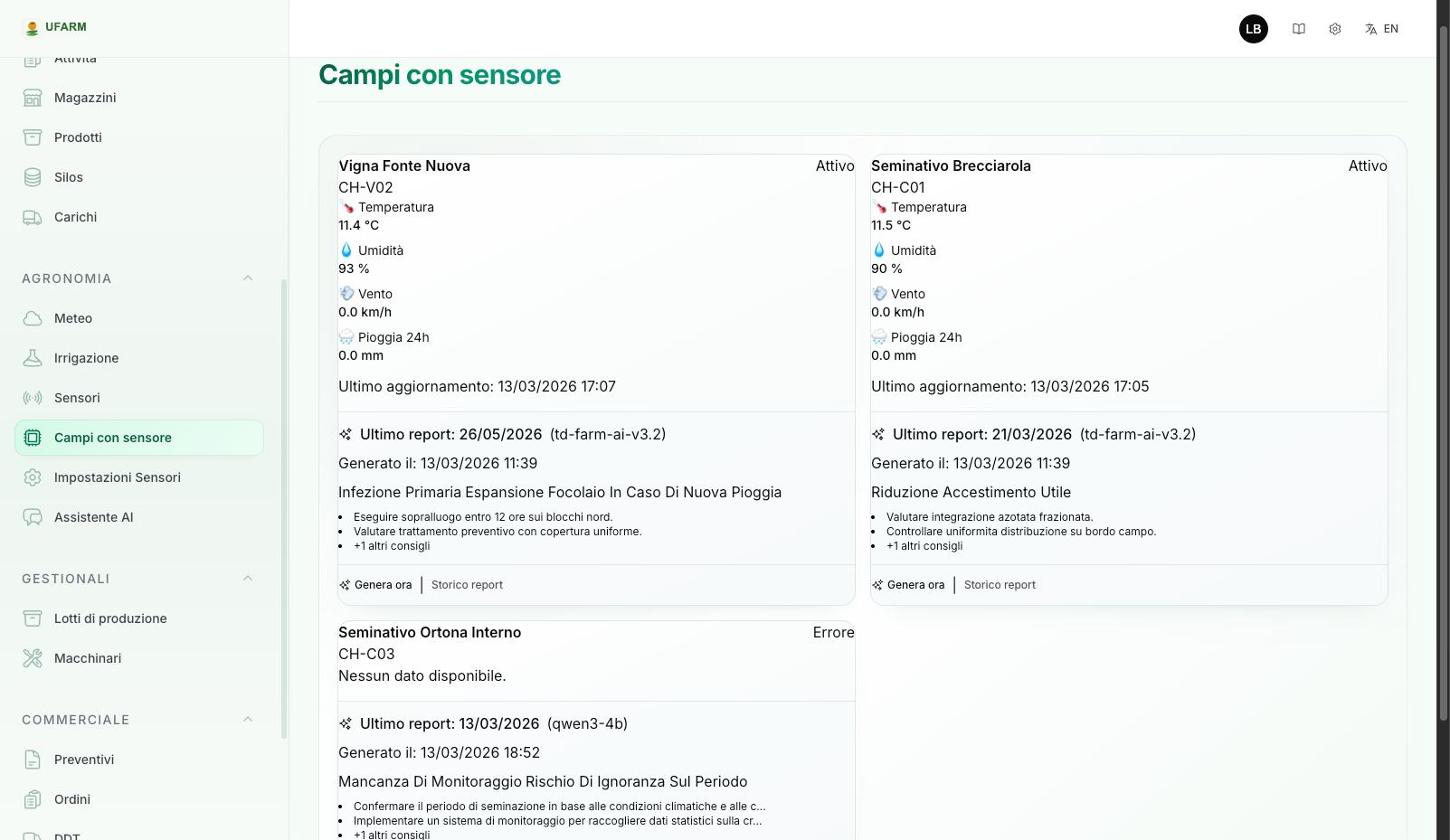Click the page vertical scrollbar
This screenshot has height=840, width=1450.
pos(1444,362)
